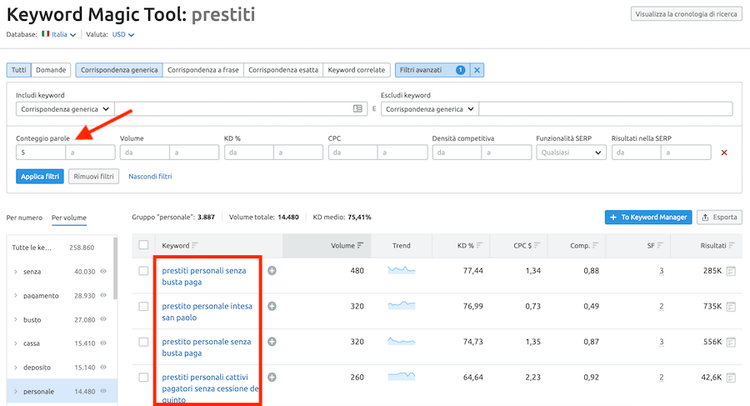Viewport: 750px width, 406px height.
Task: Toggle the Filtri avanzati button
Action: 432,70
